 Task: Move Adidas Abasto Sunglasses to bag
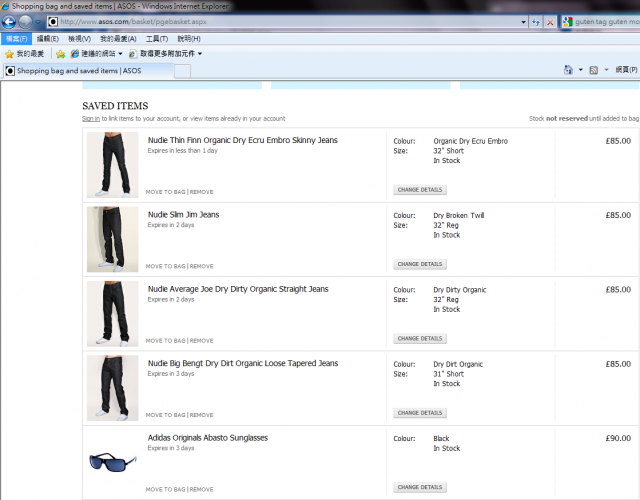point(165,489)
